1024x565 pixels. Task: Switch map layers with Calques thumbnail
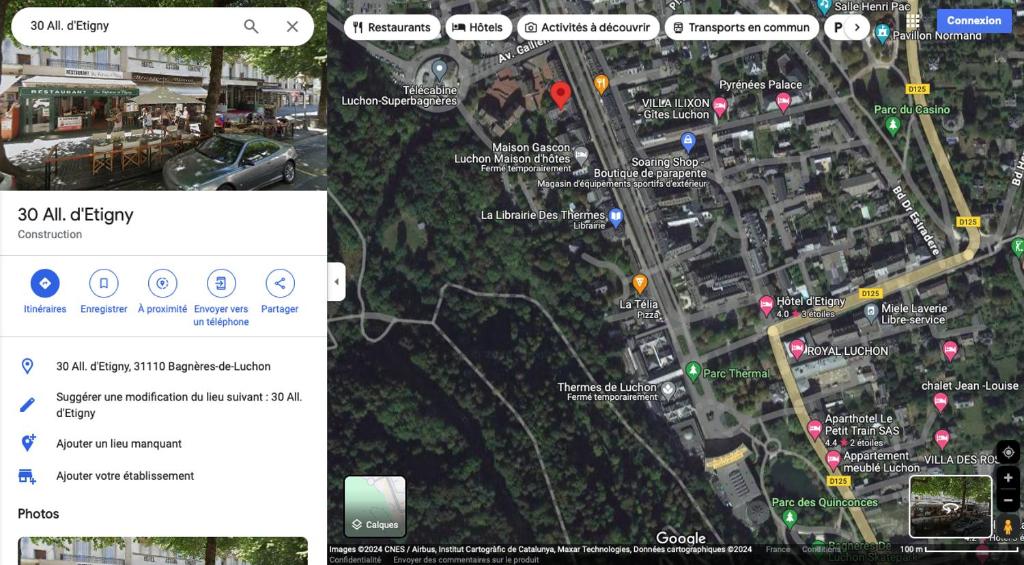(x=375, y=506)
